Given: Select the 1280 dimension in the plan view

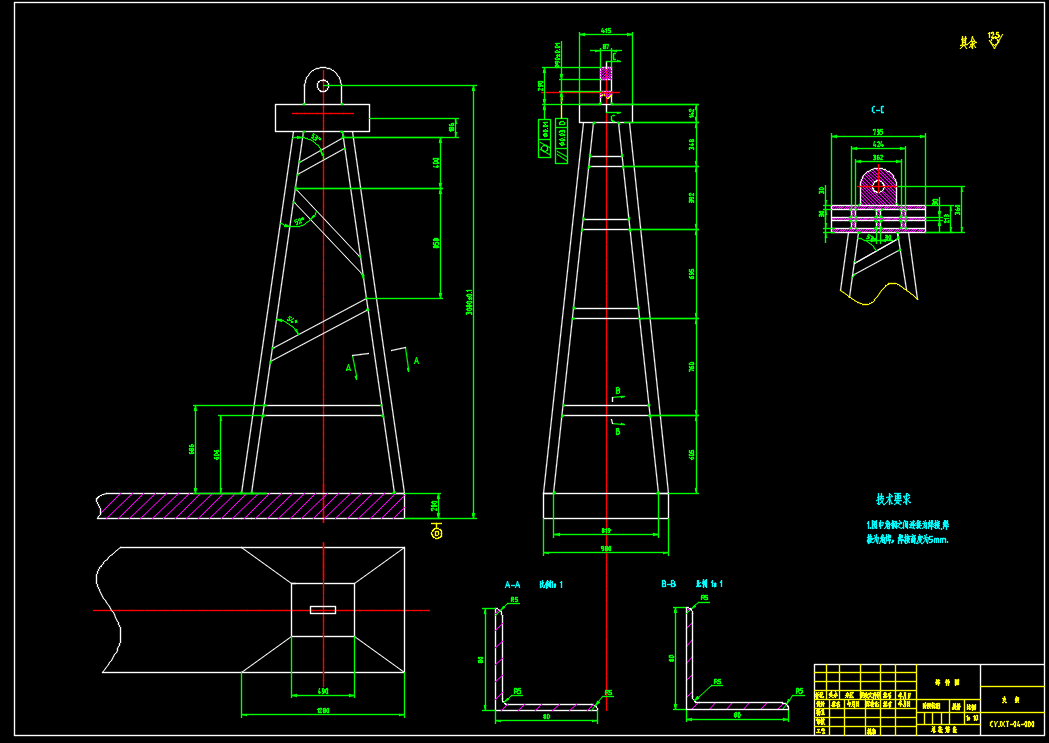Looking at the screenshot, I should pyautogui.click(x=323, y=711).
